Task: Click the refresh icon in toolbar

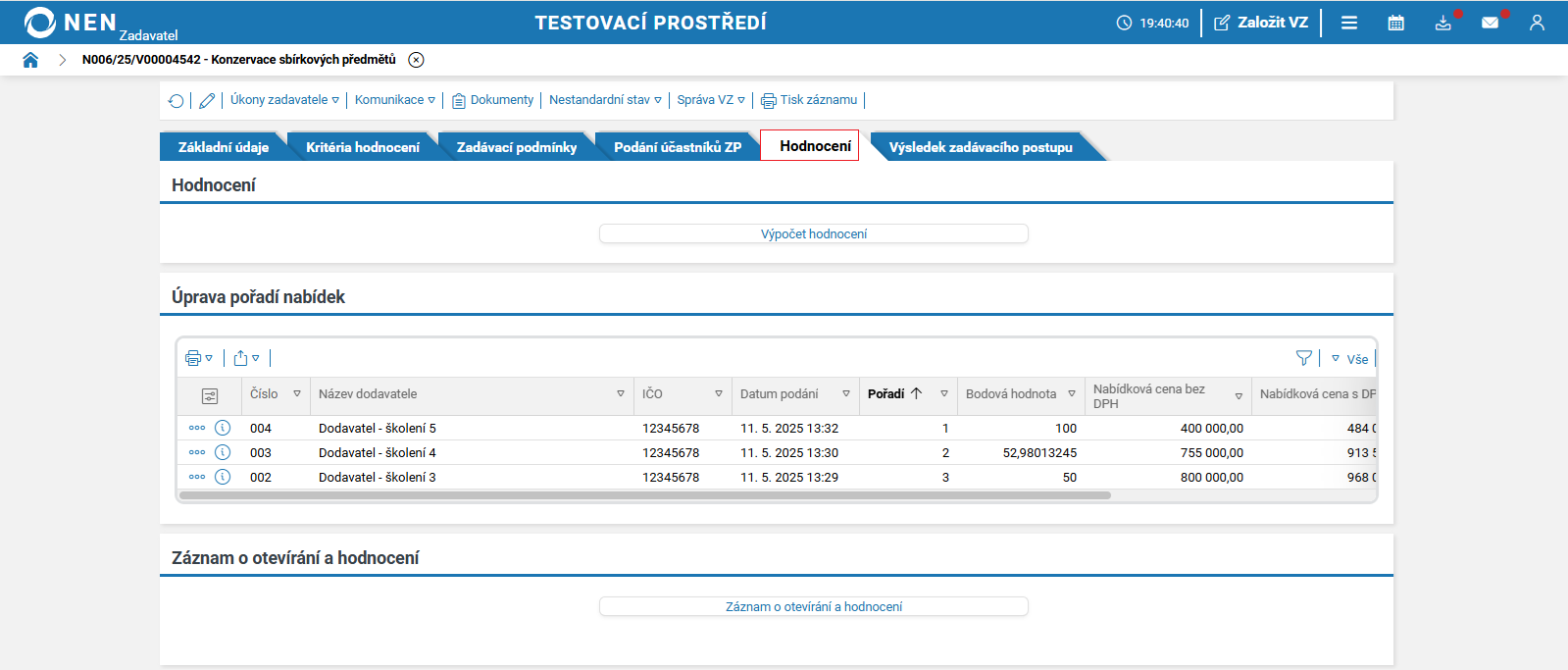Action: [177, 100]
